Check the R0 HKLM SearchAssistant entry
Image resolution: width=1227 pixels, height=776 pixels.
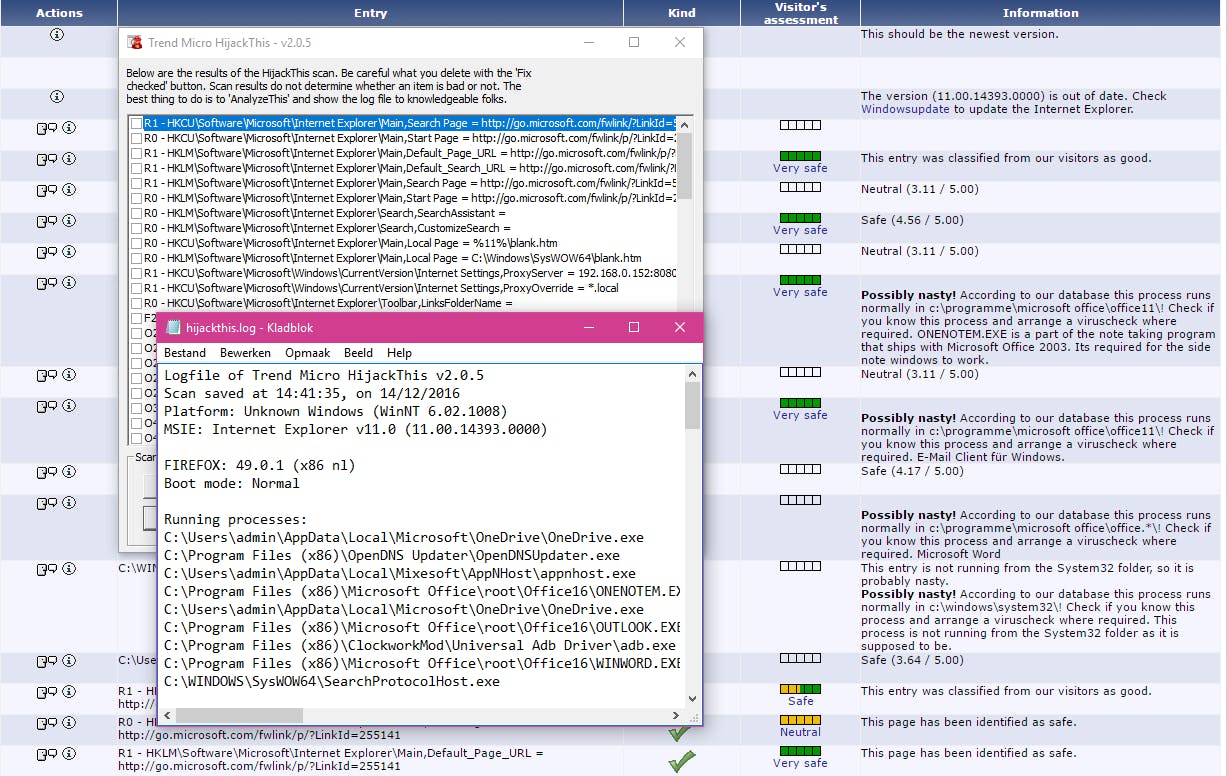136,213
